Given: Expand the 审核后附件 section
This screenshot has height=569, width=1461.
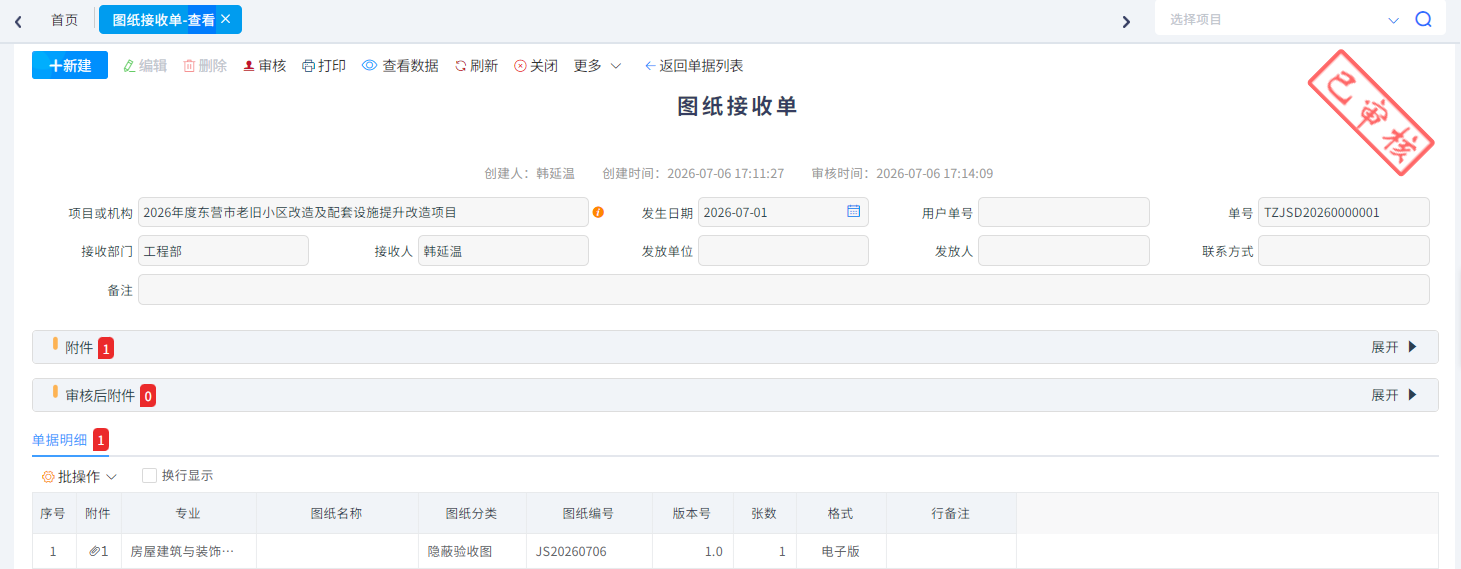Looking at the screenshot, I should pyautogui.click(x=1394, y=395).
